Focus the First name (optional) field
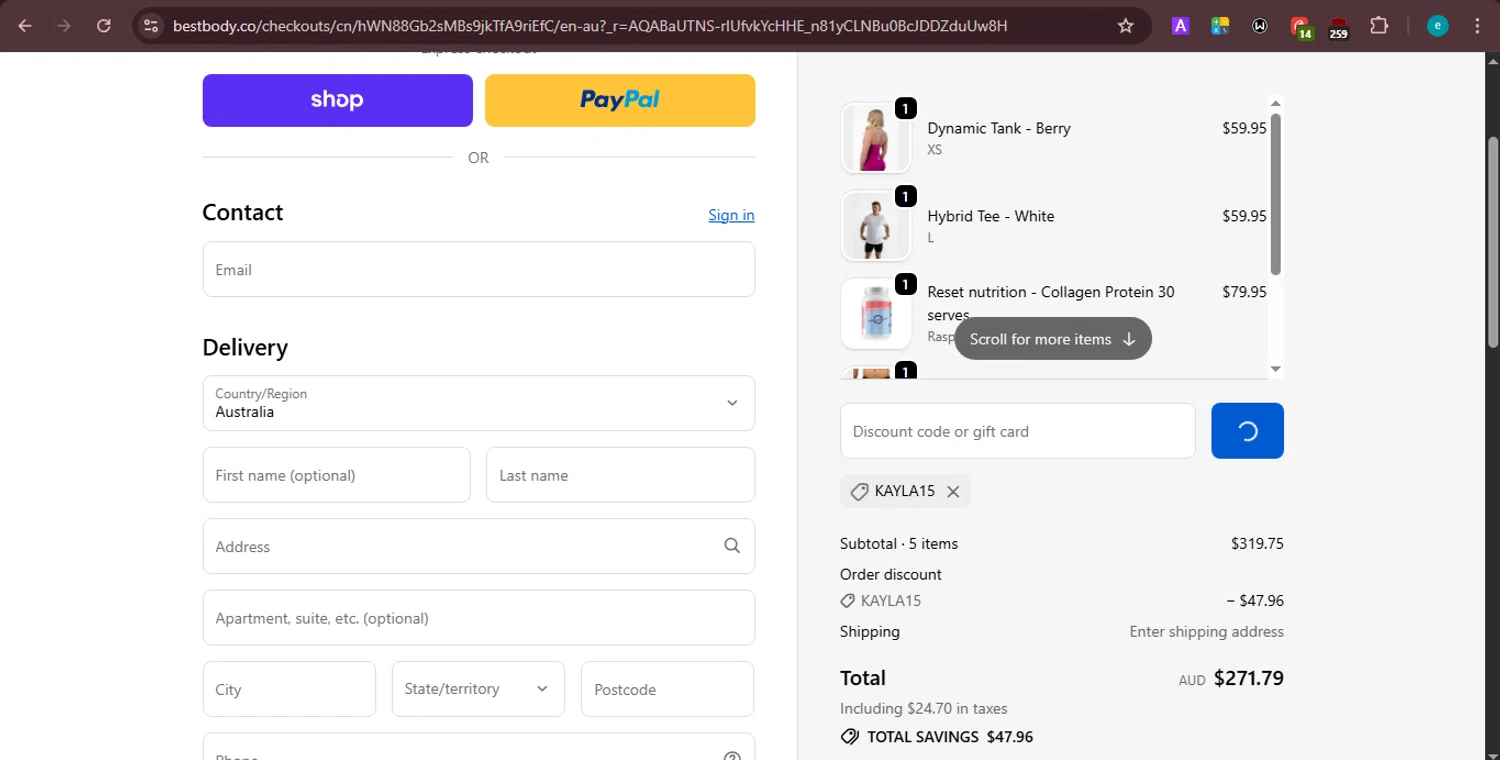 [337, 475]
